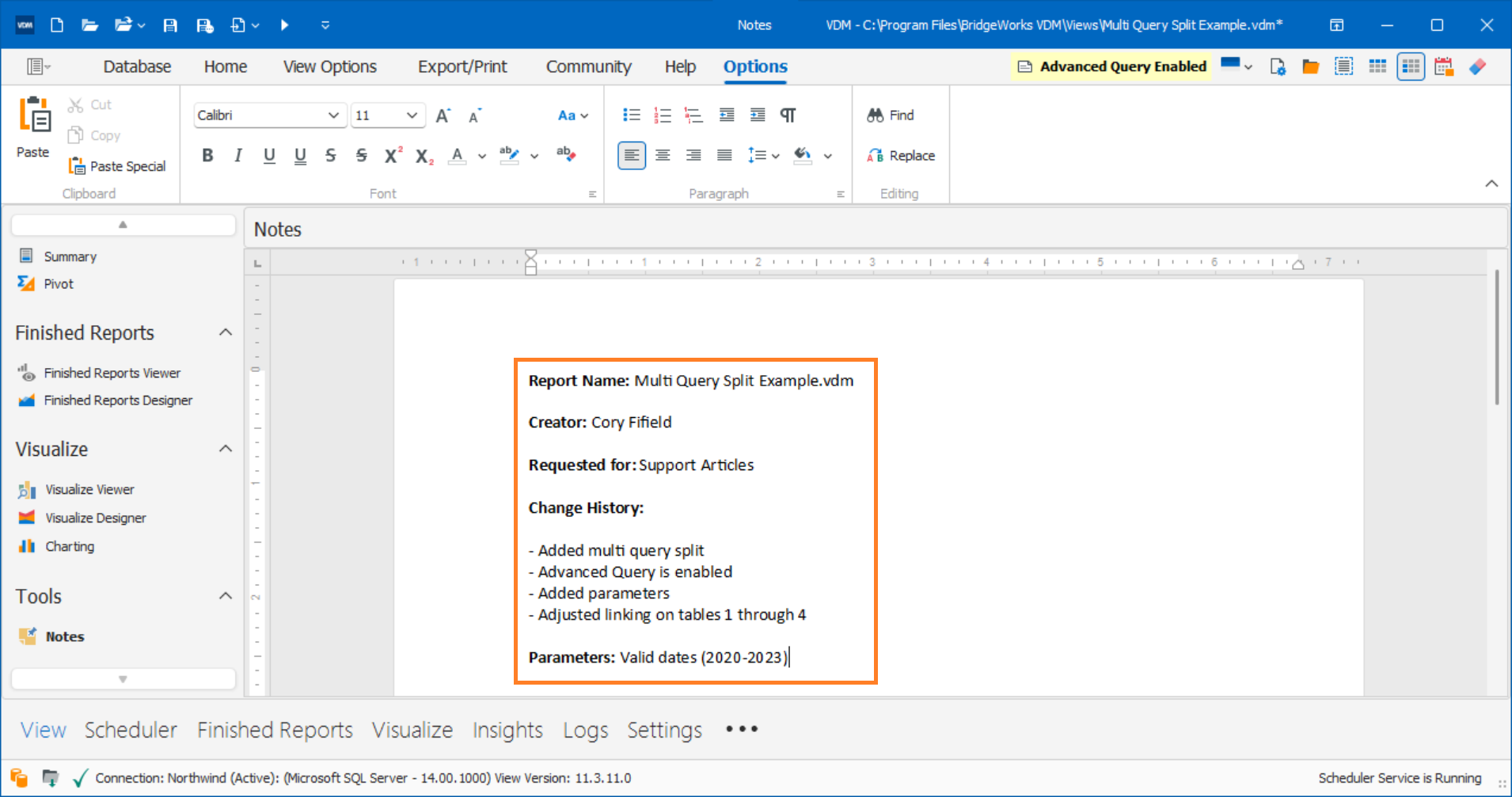Image resolution: width=1512 pixels, height=797 pixels.
Task: Click the Shrink Font icon
Action: click(x=474, y=116)
